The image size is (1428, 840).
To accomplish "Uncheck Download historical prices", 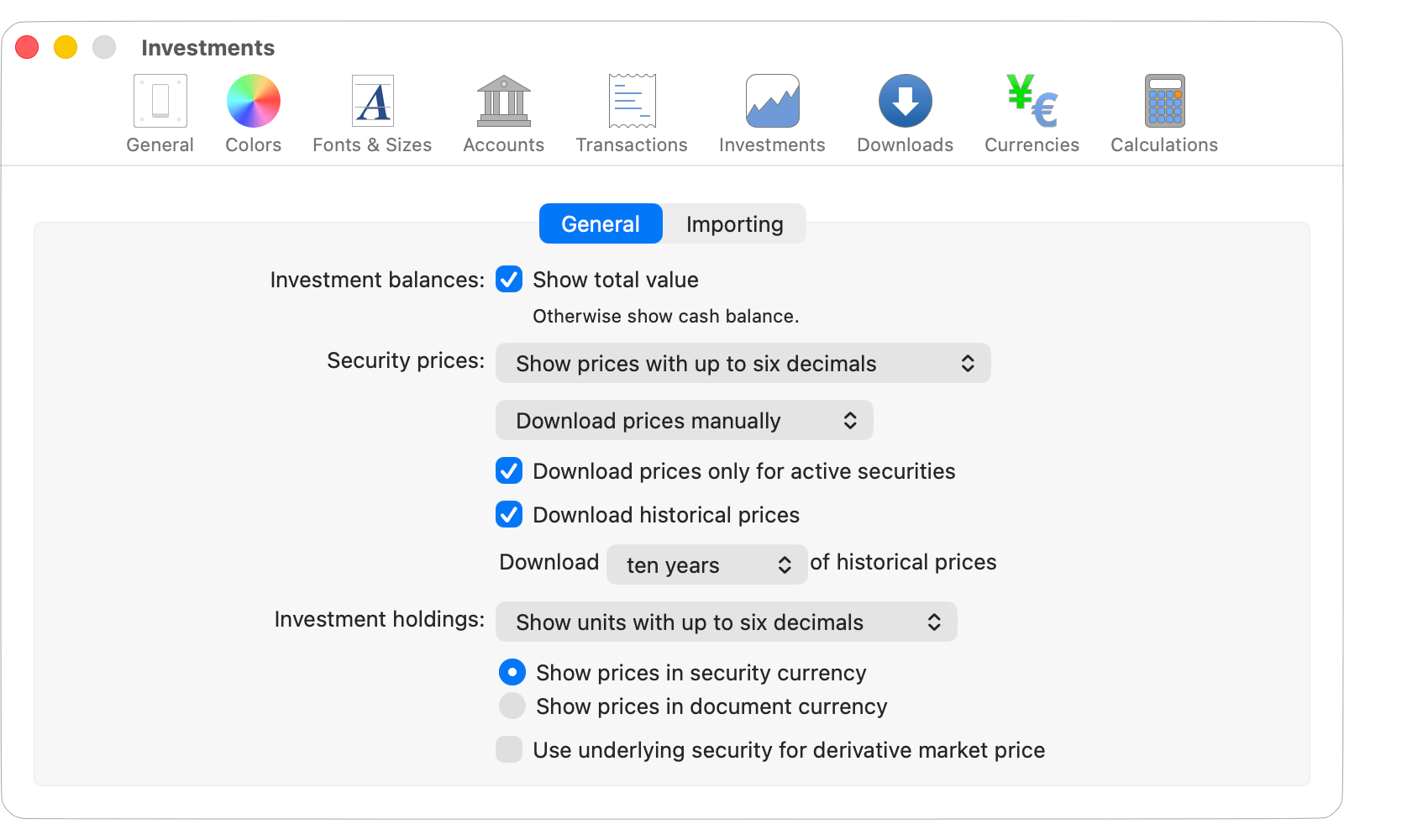I will pos(509,515).
